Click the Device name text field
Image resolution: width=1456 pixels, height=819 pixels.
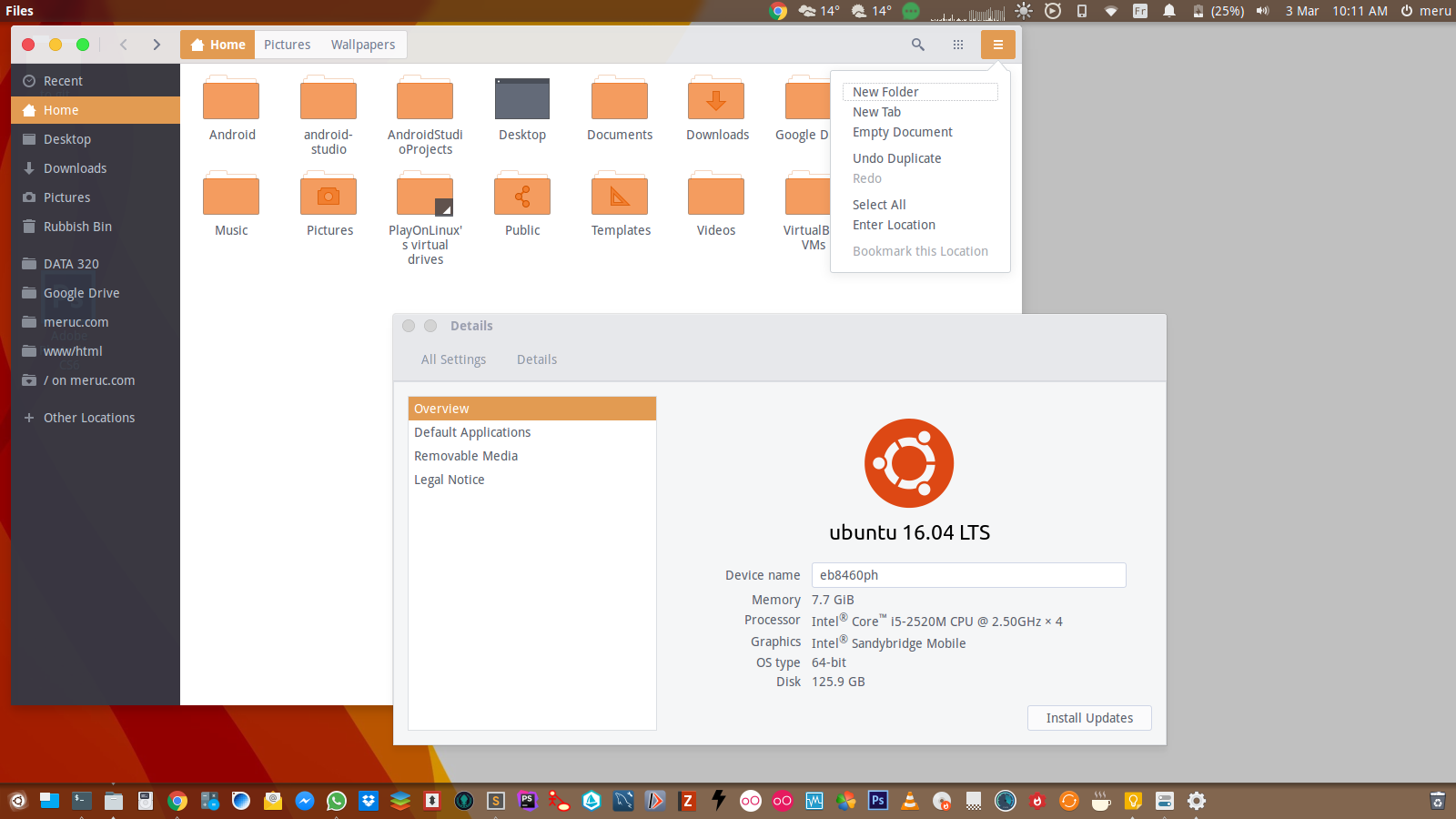968,575
